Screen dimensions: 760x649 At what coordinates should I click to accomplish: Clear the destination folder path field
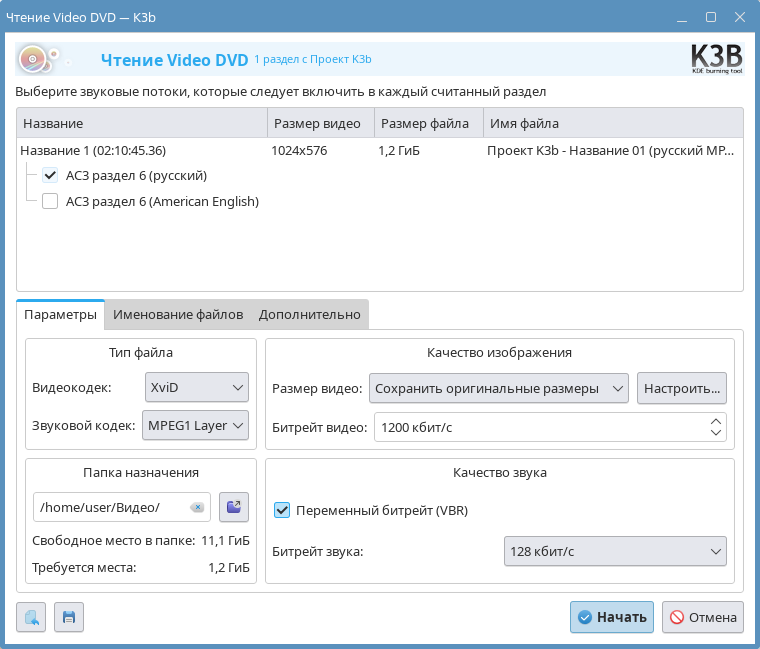click(x=198, y=507)
